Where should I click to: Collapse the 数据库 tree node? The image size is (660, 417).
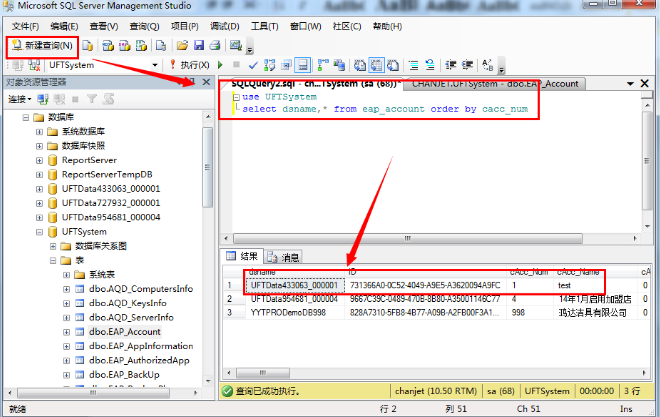(x=26, y=117)
